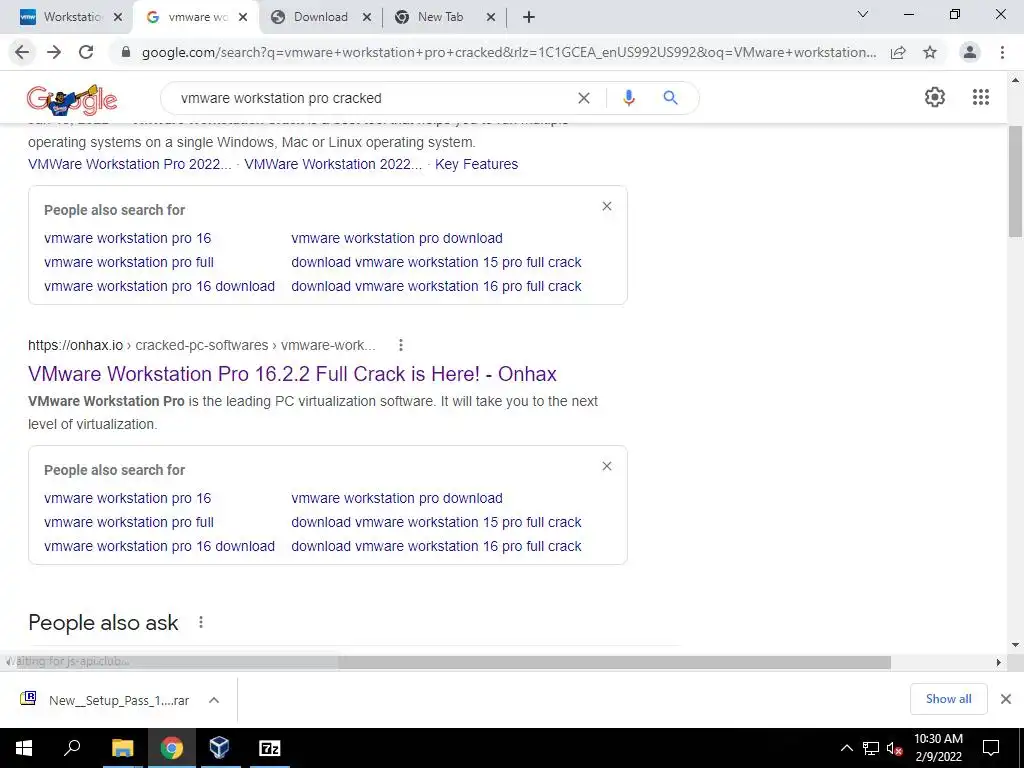The image size is (1024, 768).
Task: Dismiss the second People also search for box
Action: pos(607,466)
